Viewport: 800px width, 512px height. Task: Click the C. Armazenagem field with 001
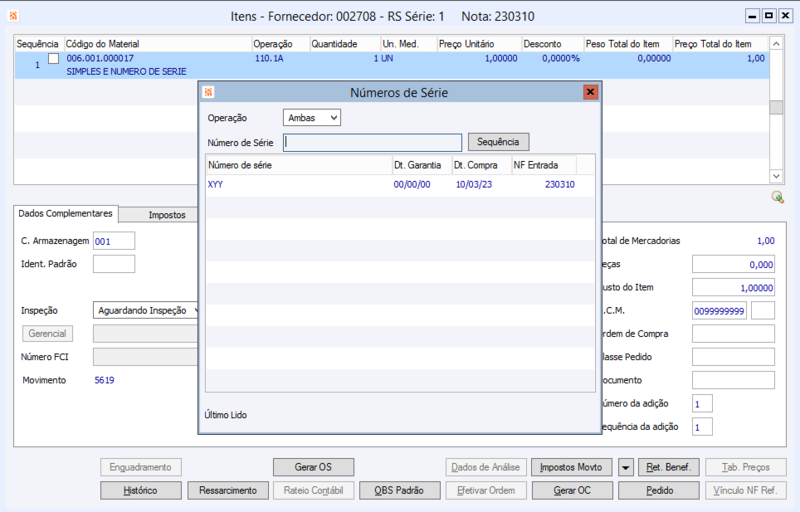coord(114,241)
